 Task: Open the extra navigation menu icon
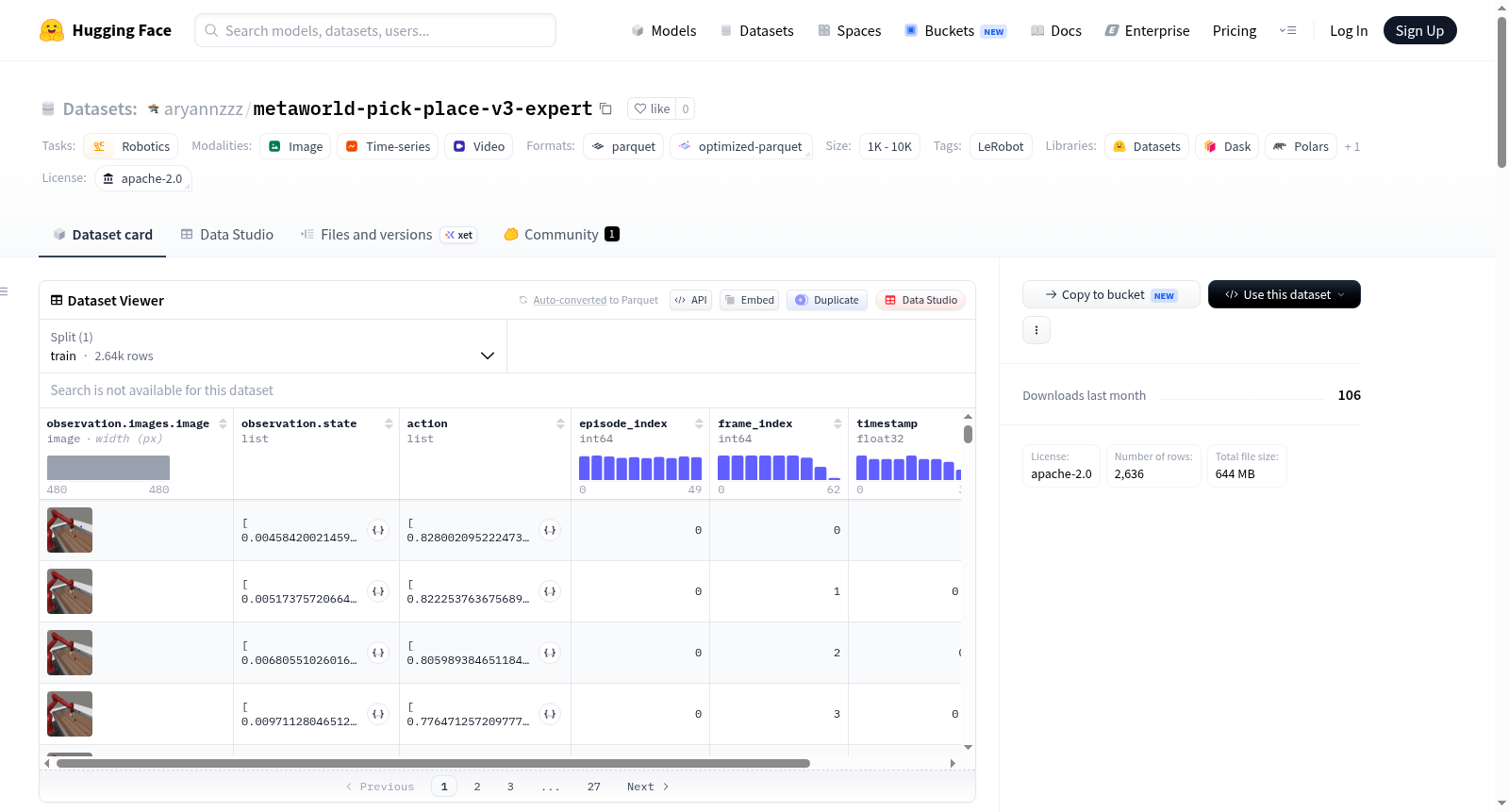coord(1287,30)
